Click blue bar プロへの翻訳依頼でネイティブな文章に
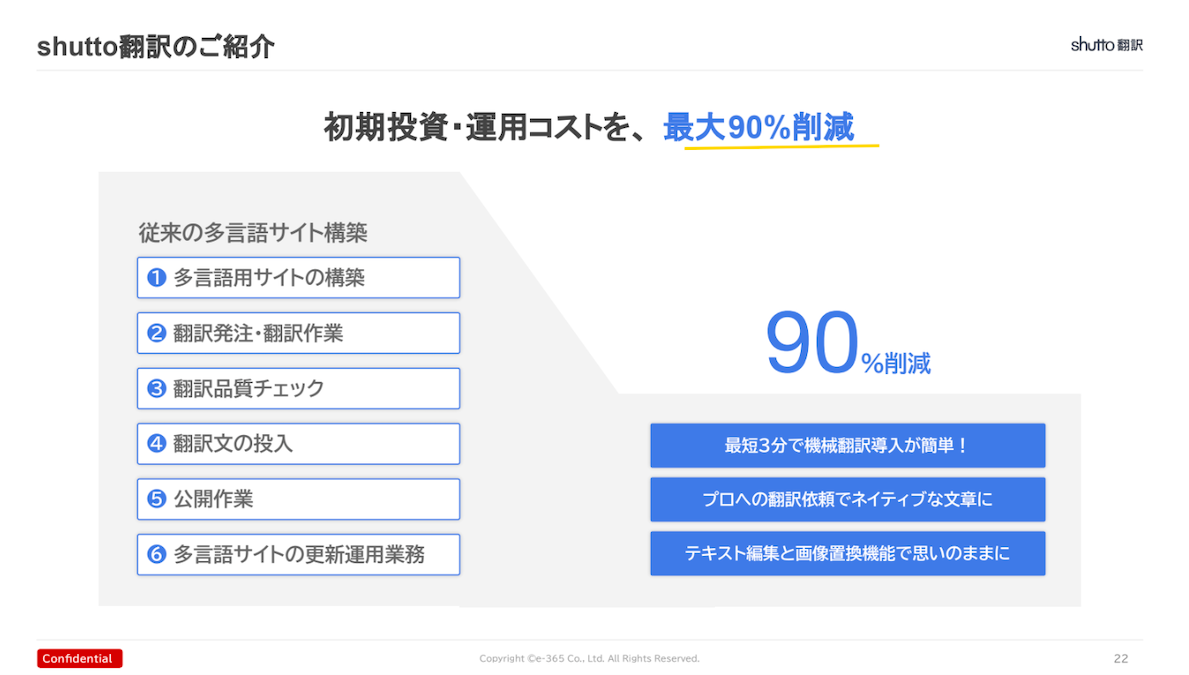 point(848,499)
